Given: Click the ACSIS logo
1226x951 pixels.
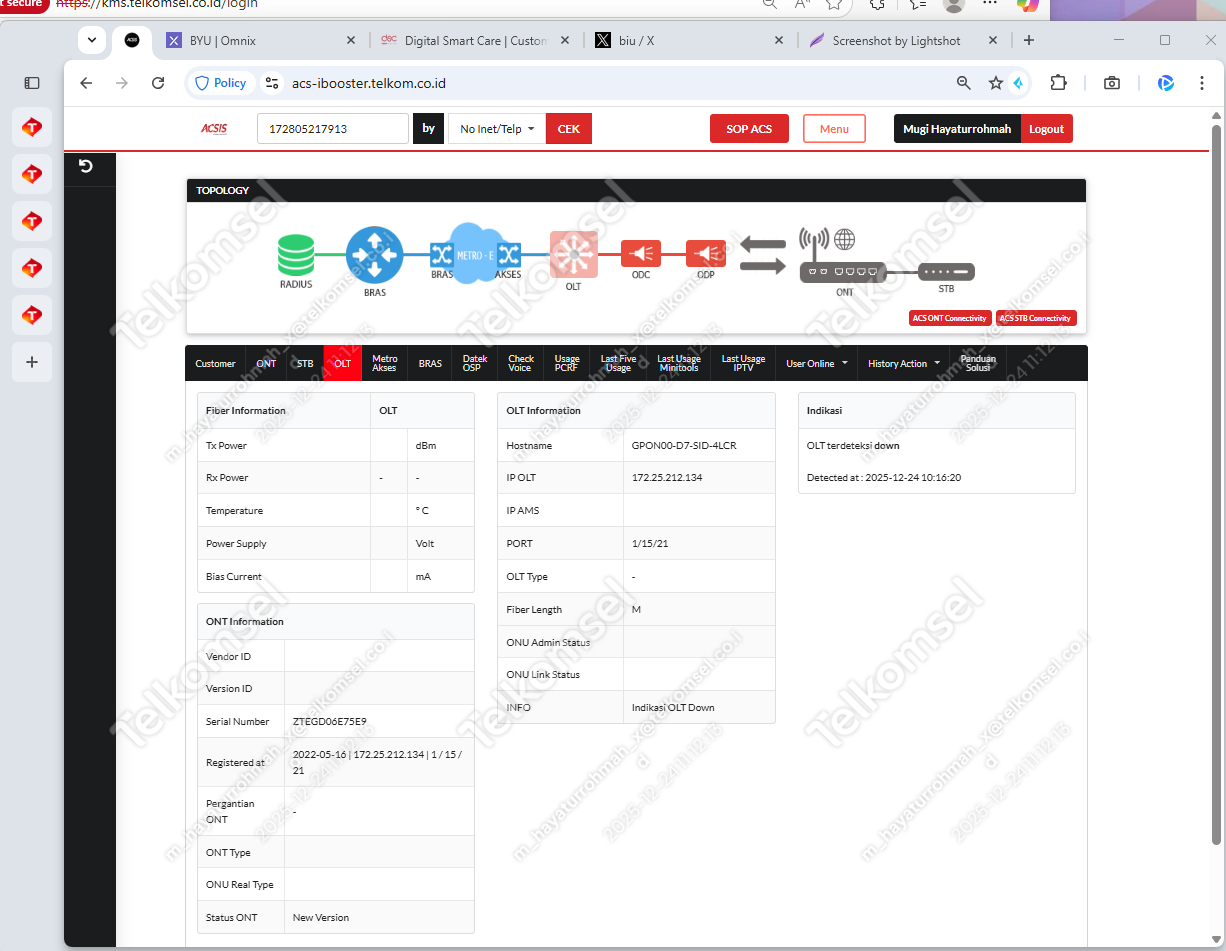Looking at the screenshot, I should (215, 128).
